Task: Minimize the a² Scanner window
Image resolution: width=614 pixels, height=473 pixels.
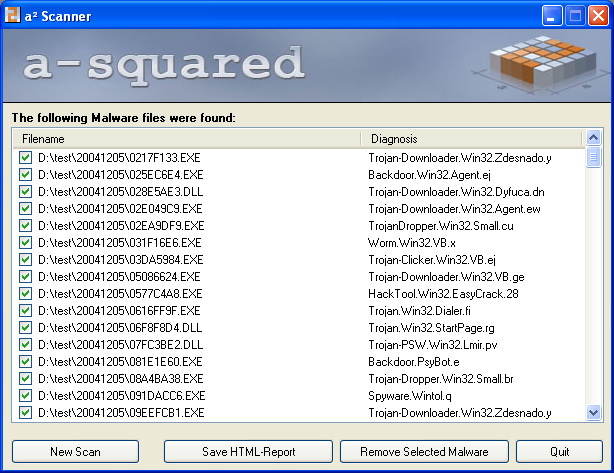Action: pyautogui.click(x=552, y=16)
